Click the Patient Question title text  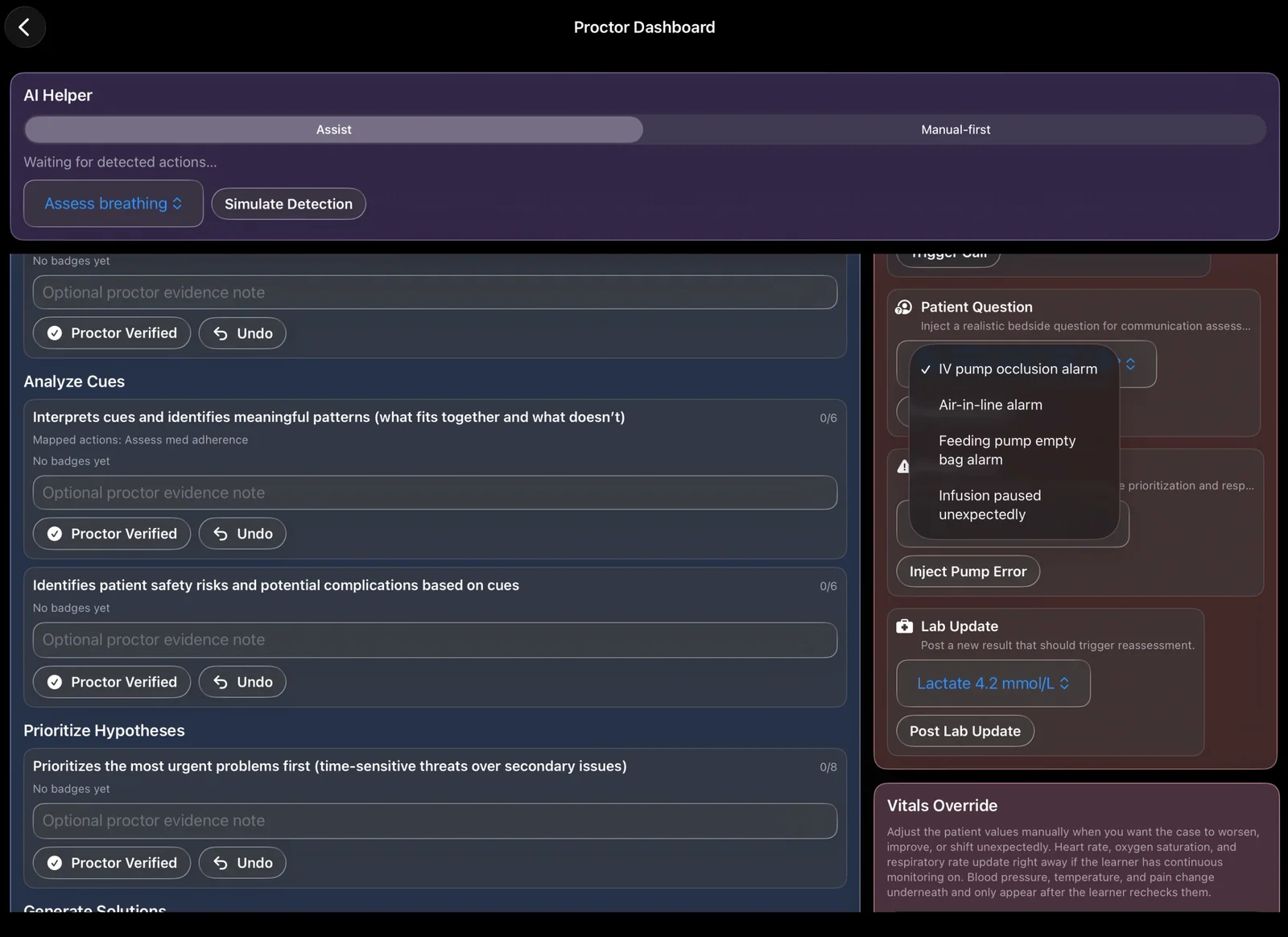click(x=976, y=307)
